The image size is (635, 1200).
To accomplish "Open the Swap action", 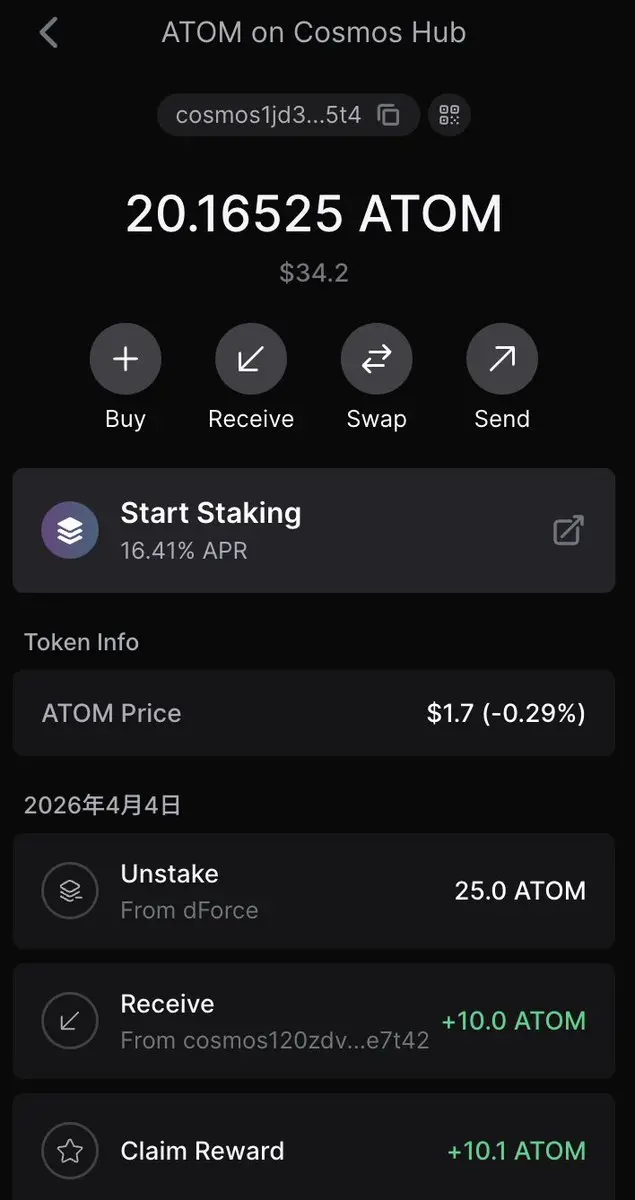I will (x=376, y=360).
